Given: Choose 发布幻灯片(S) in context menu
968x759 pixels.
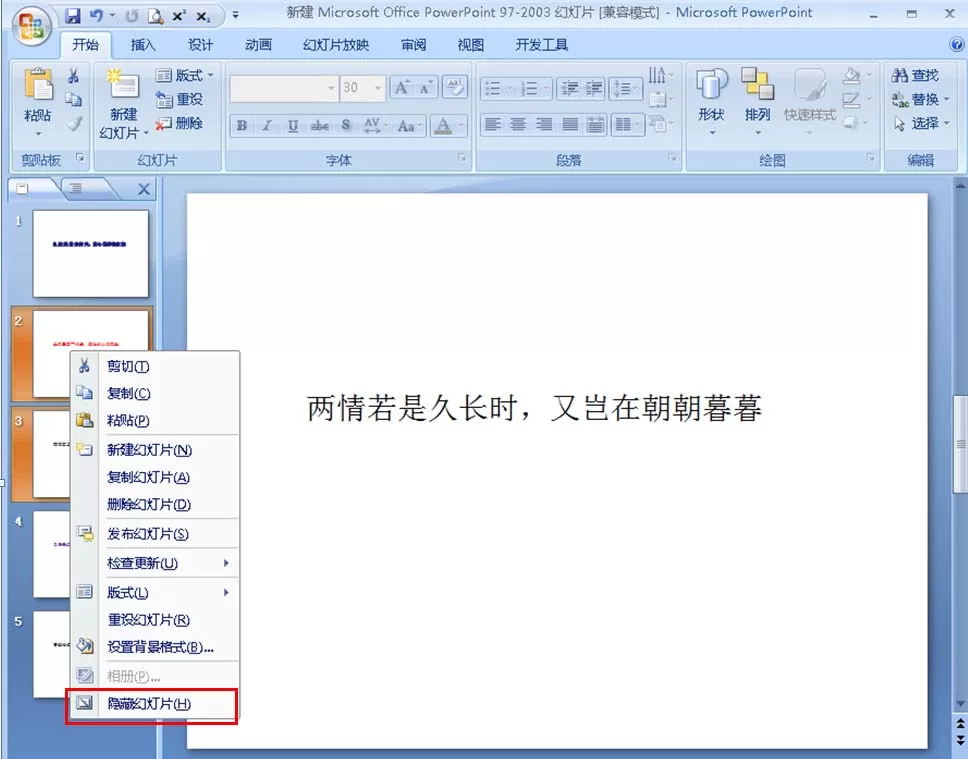Looking at the screenshot, I should [154, 534].
